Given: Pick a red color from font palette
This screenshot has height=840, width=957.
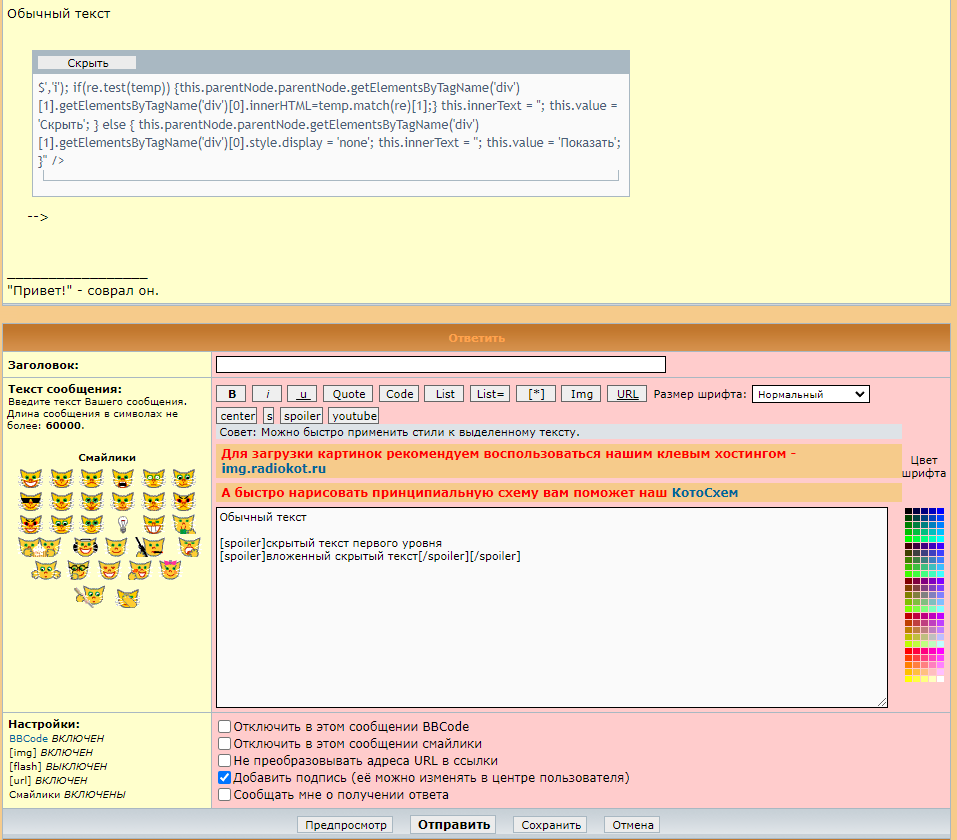Looking at the screenshot, I should tap(909, 652).
